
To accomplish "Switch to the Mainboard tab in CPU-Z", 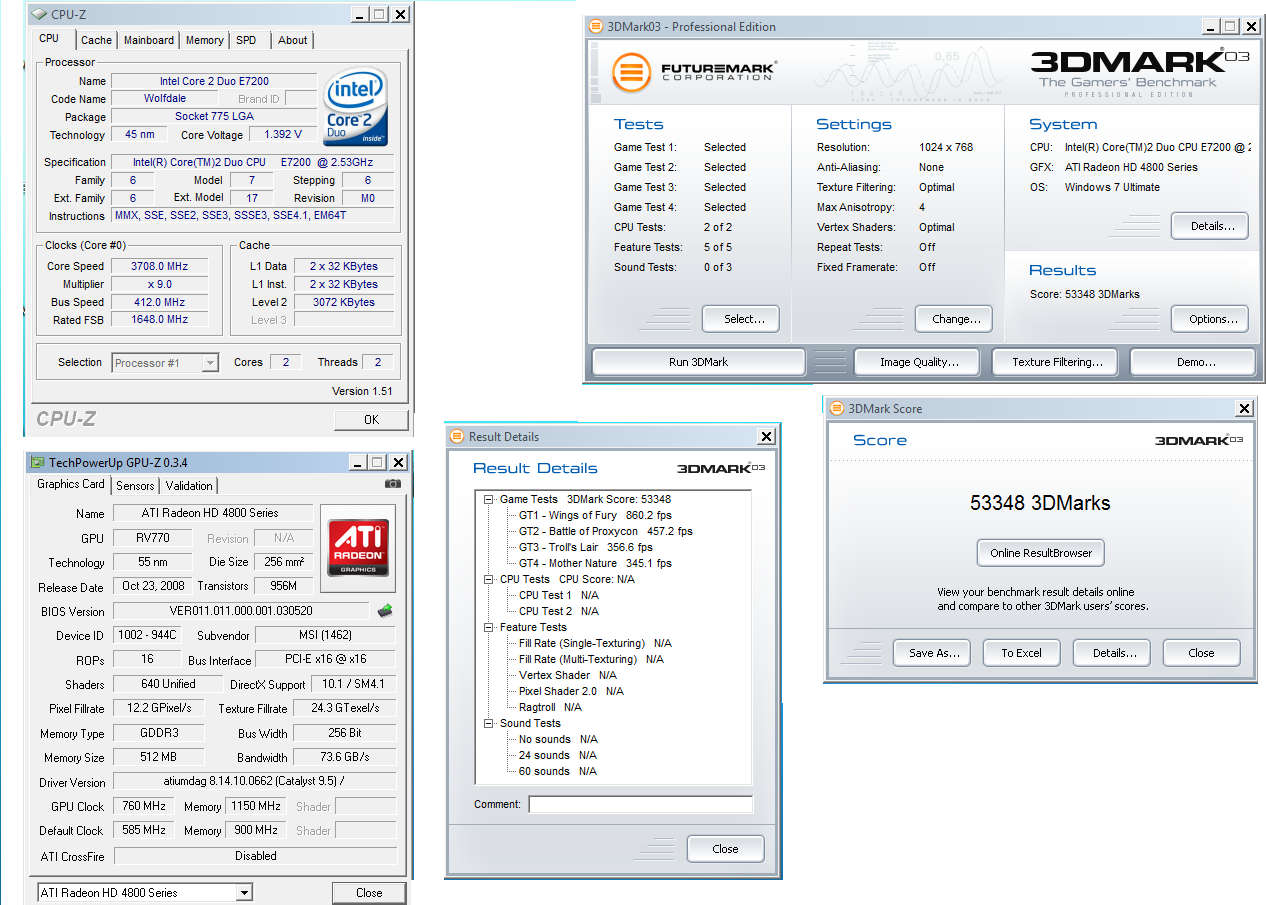I will pyautogui.click(x=149, y=40).
